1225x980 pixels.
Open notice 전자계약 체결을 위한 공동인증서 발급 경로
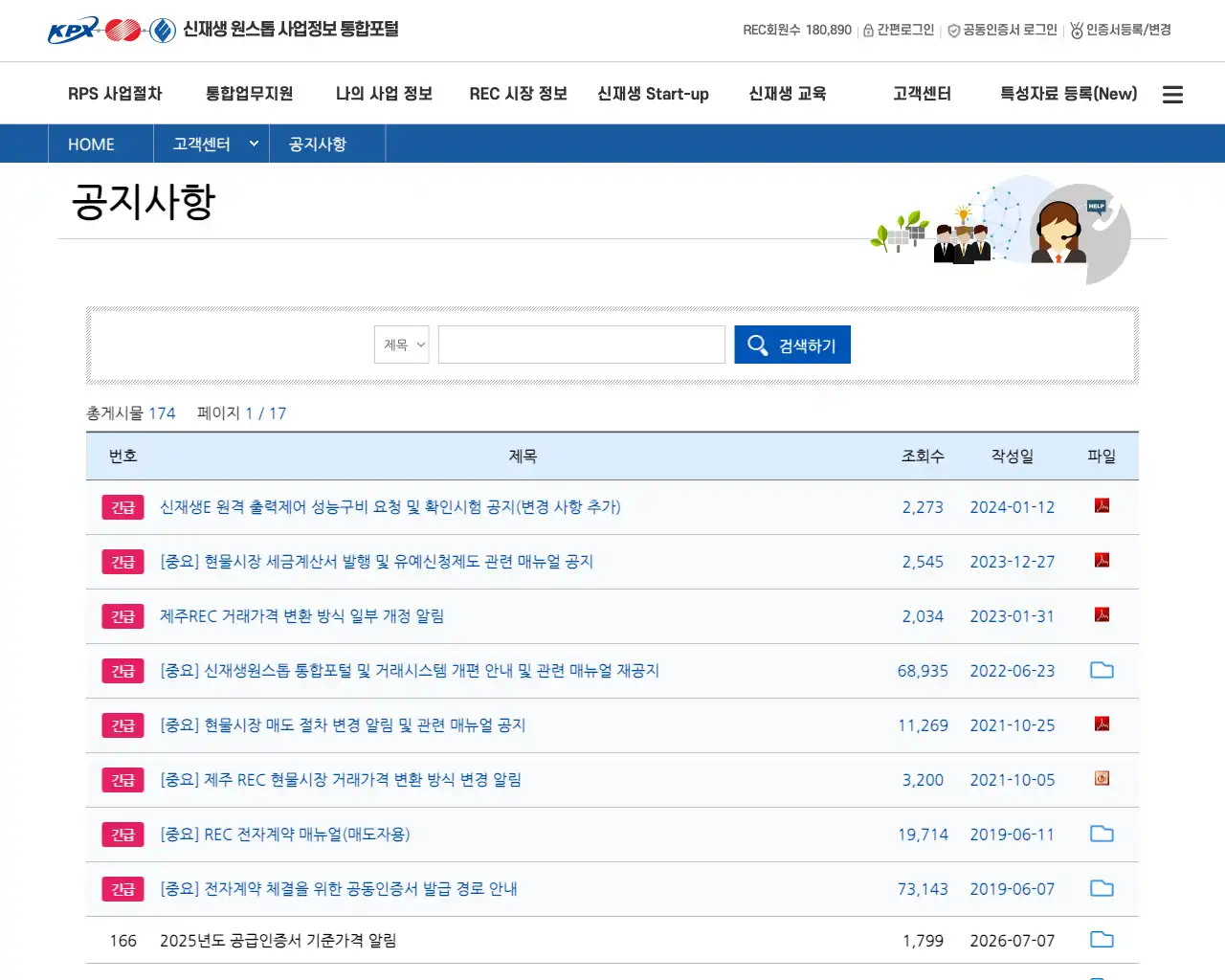[x=339, y=889]
